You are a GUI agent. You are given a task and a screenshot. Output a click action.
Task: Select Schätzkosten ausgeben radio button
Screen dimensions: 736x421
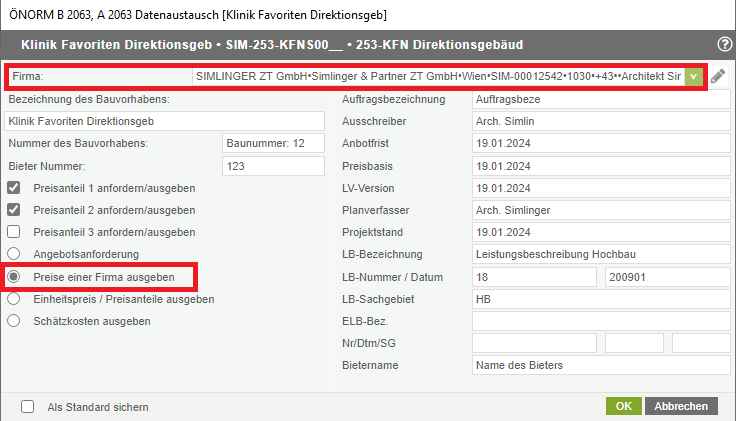[x=14, y=321]
